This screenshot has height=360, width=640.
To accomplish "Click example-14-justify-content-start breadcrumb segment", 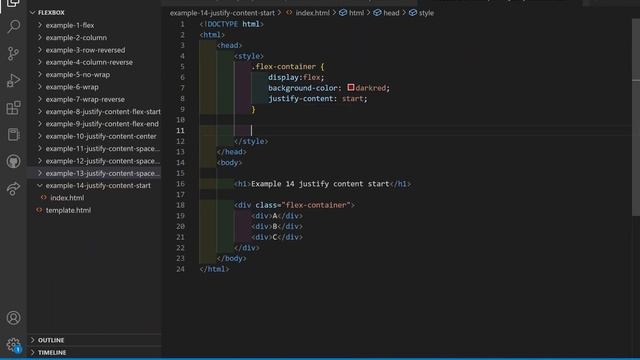I will 222,13.
